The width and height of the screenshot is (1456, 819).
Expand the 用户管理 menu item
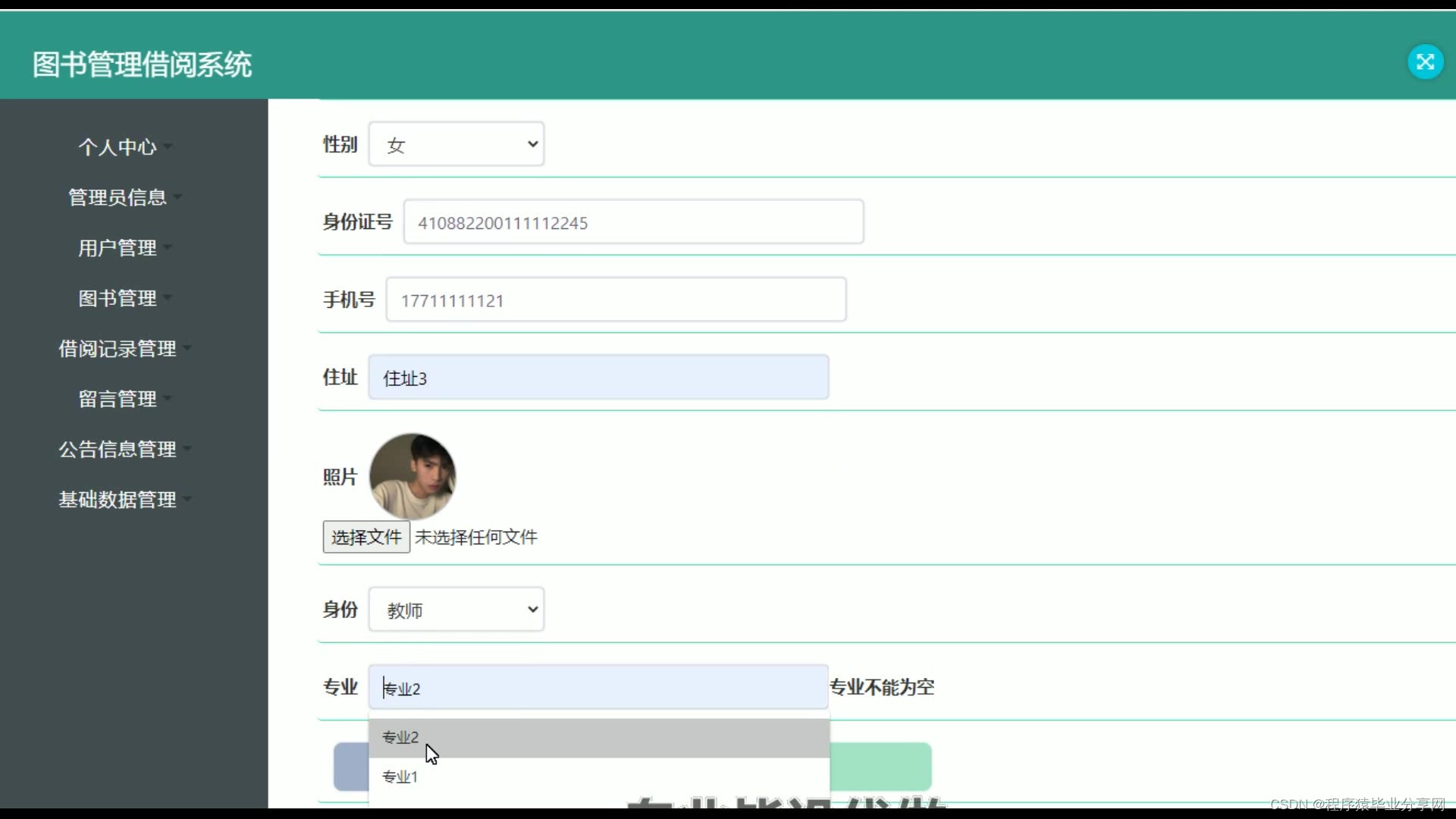click(118, 248)
